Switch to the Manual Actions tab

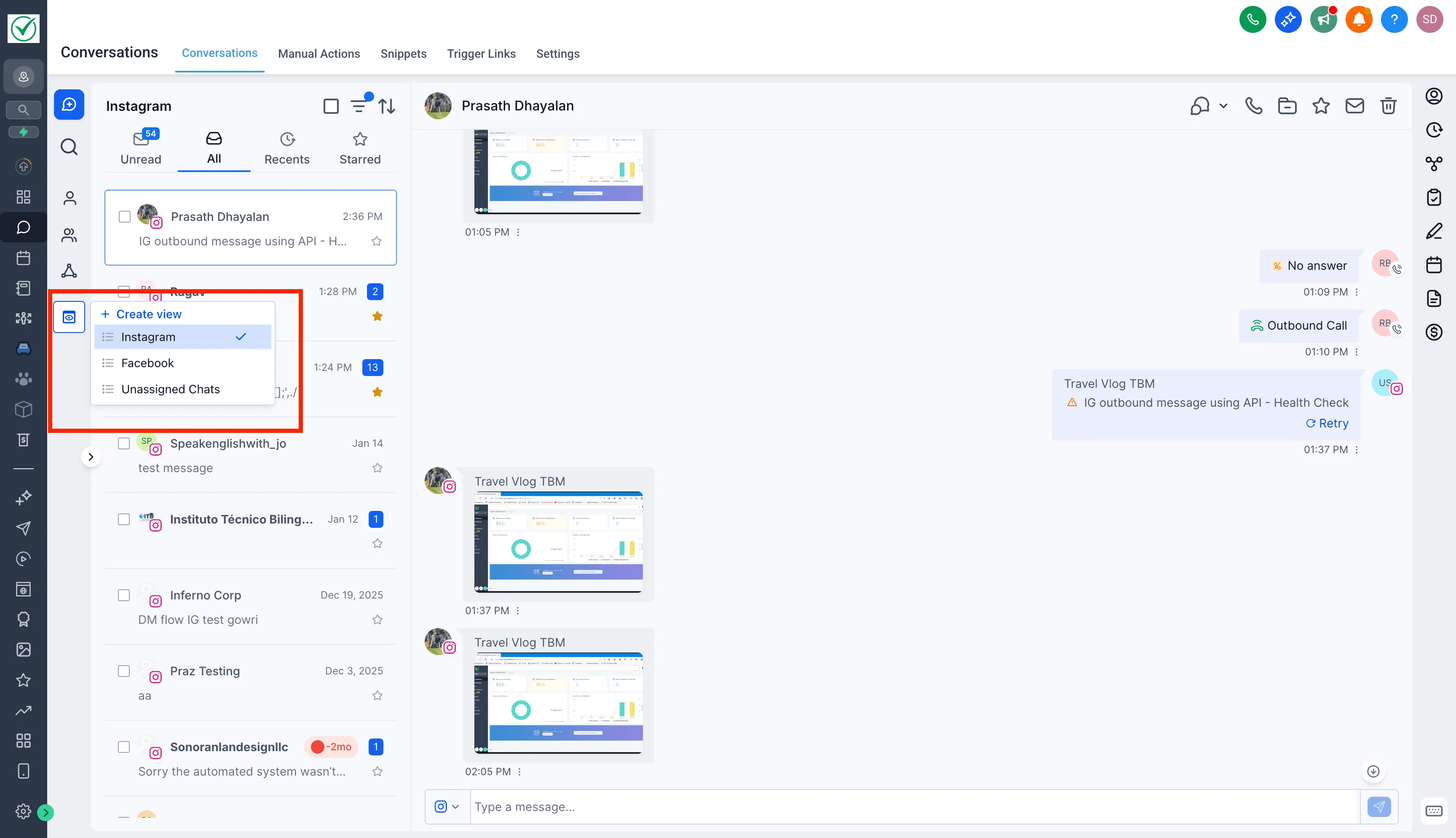(x=318, y=54)
